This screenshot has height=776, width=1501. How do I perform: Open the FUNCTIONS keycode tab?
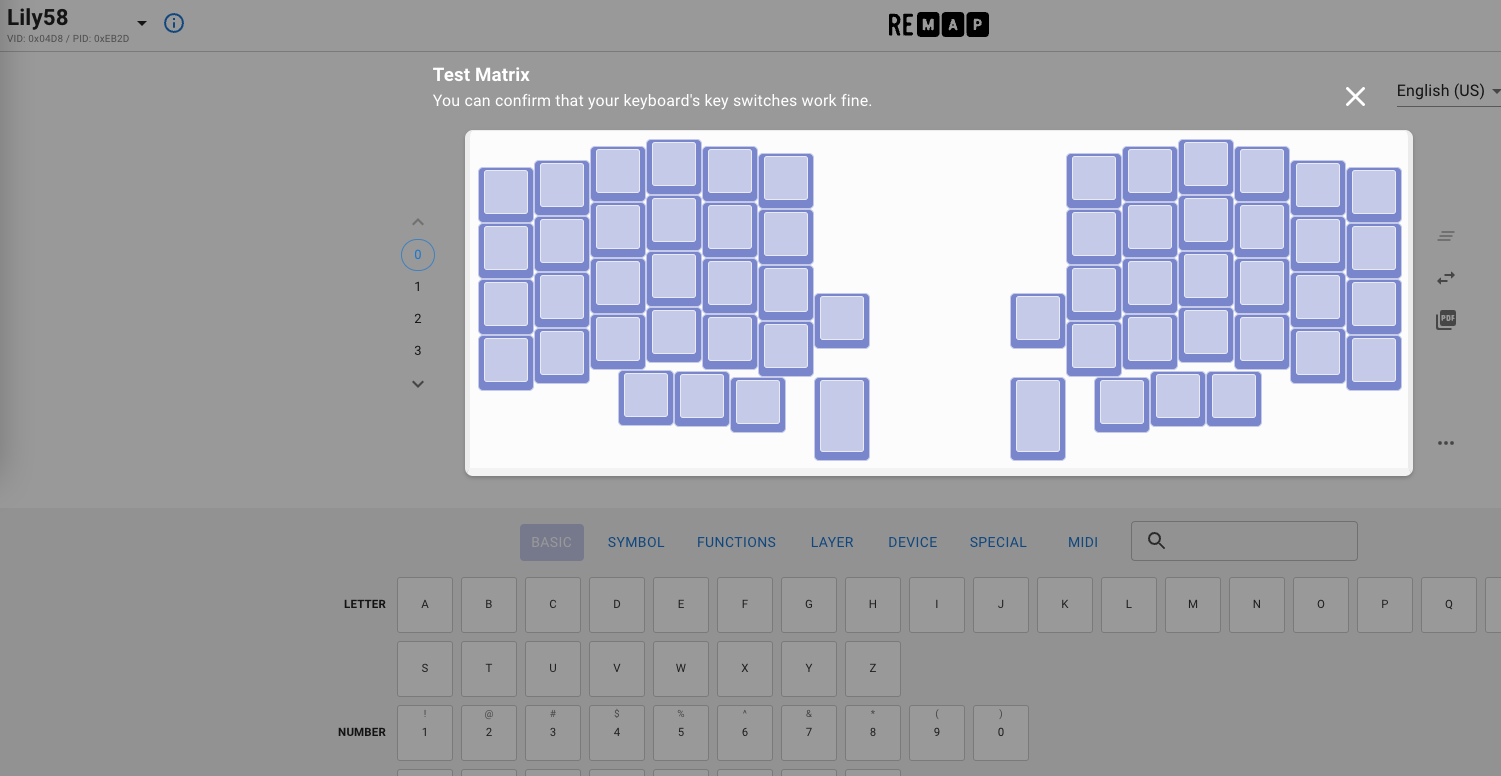coord(736,542)
